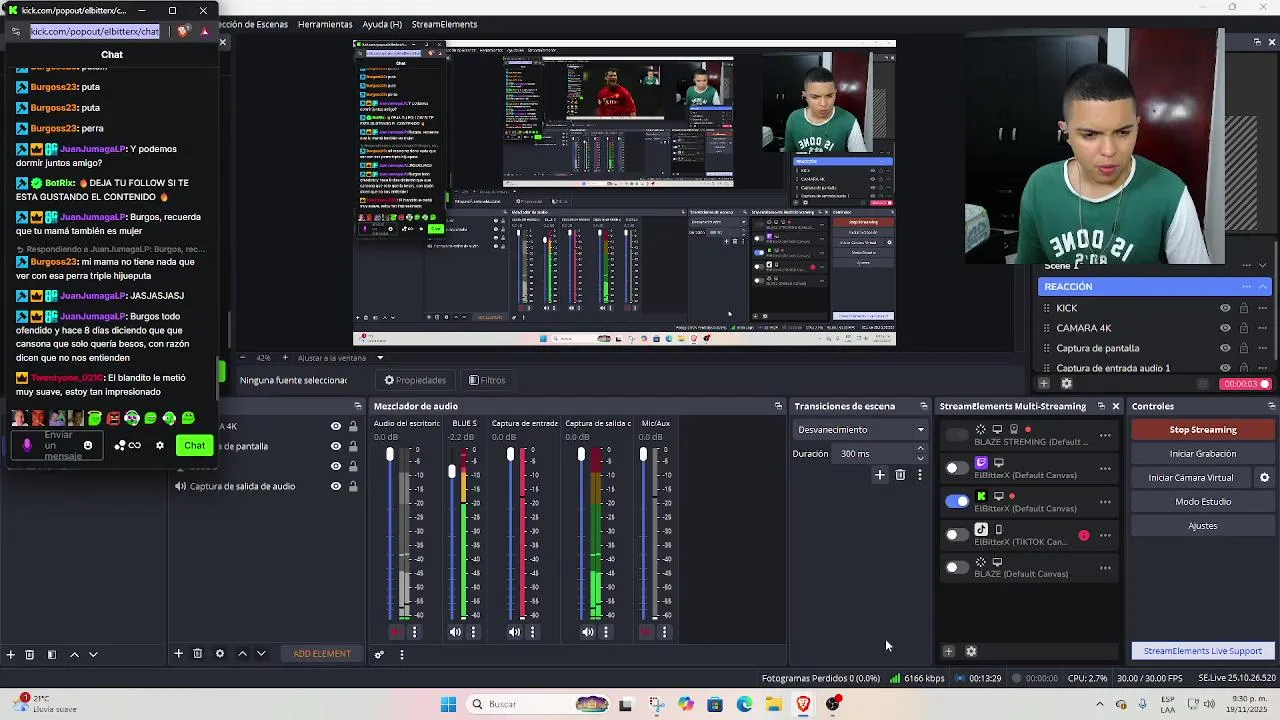Lock the Captura de salida de audio source
The image size is (1280, 720).
coord(353,487)
